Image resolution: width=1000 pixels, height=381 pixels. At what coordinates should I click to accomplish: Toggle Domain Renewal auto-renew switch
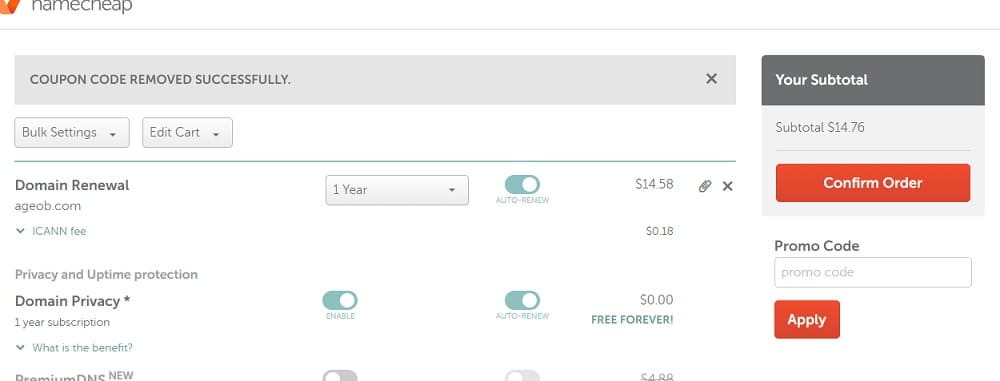[x=522, y=184]
